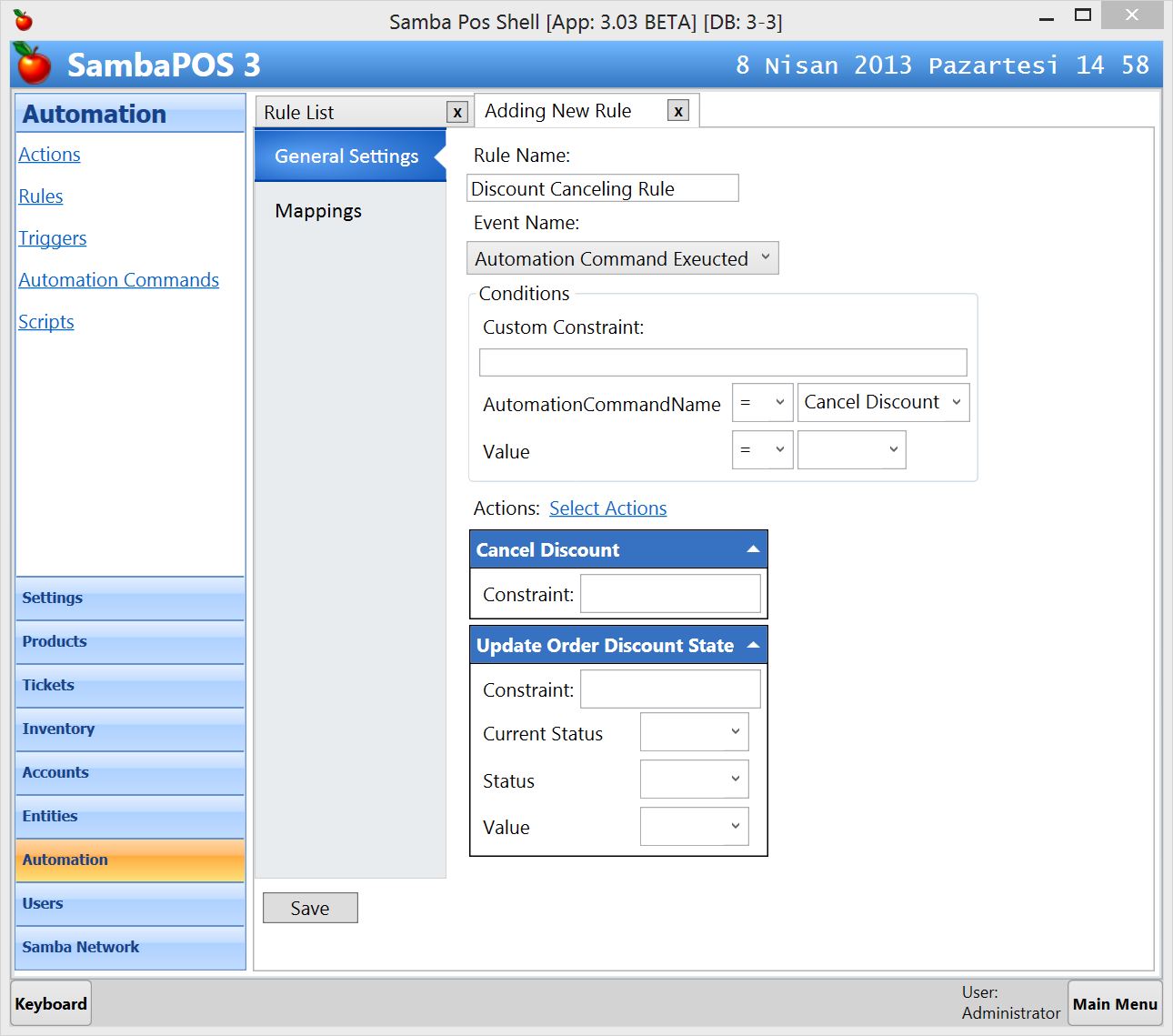Open the Keyboard button at bottom left
This screenshot has width=1173, height=1036.
[x=51, y=1003]
